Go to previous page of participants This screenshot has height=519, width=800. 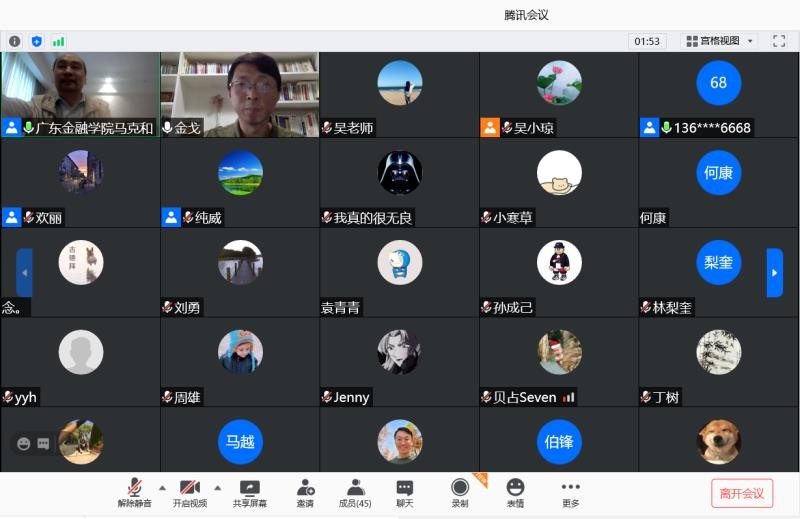click(24, 272)
